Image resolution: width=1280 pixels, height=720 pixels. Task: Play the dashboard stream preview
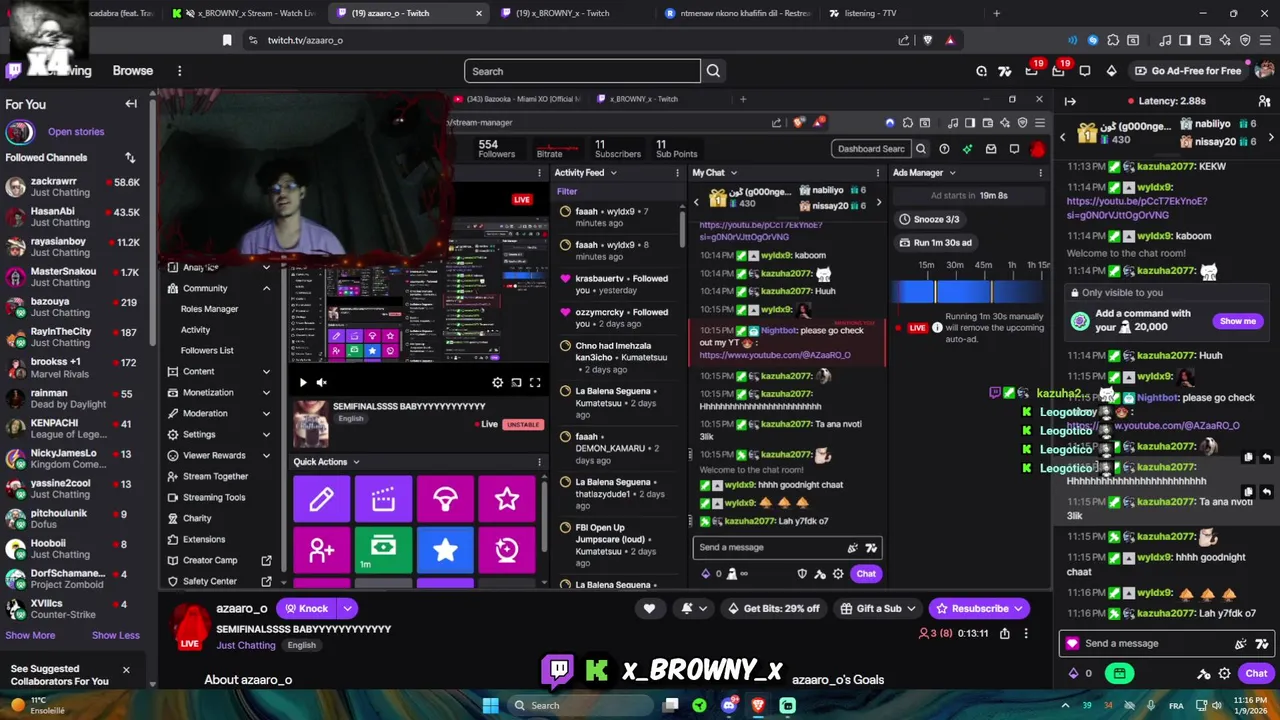tap(303, 382)
